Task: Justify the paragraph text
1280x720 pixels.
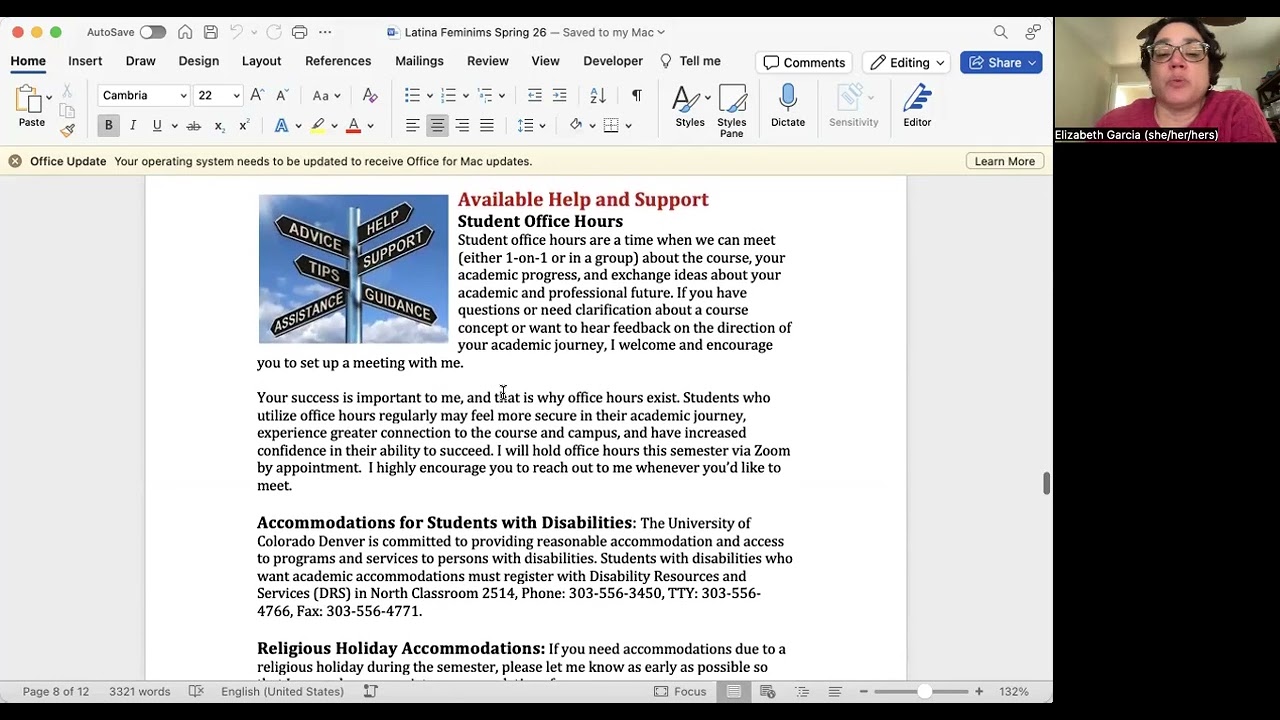Action: click(x=486, y=125)
